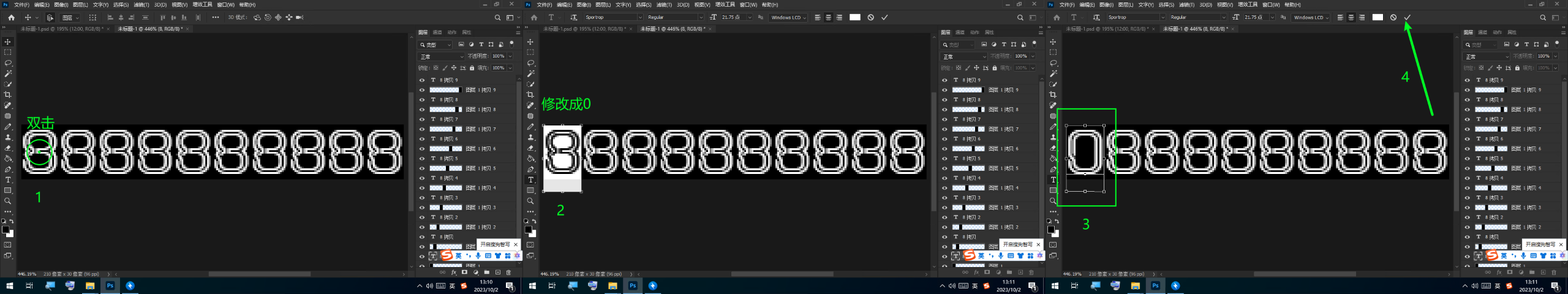Switch to the 通道 tab in the middle window
This screenshot has height=294, width=1568.
point(959,32)
